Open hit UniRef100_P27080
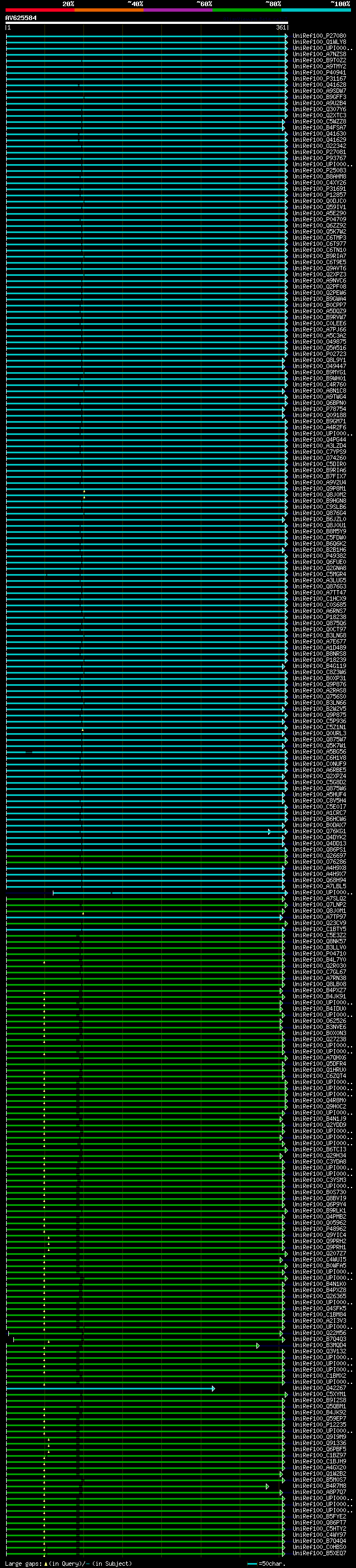 click(x=319, y=36)
